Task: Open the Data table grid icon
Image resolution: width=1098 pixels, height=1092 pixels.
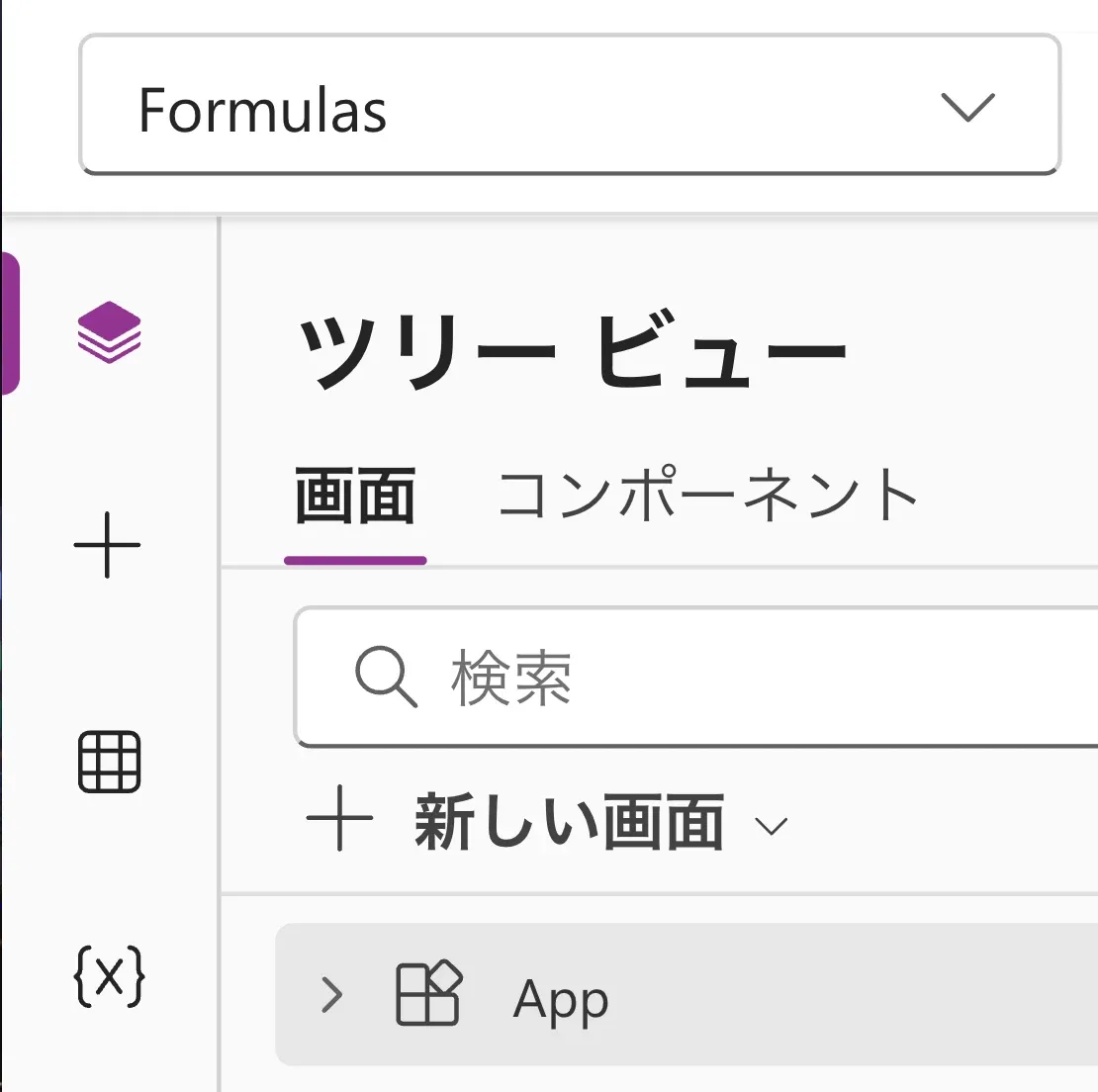Action: (109, 762)
